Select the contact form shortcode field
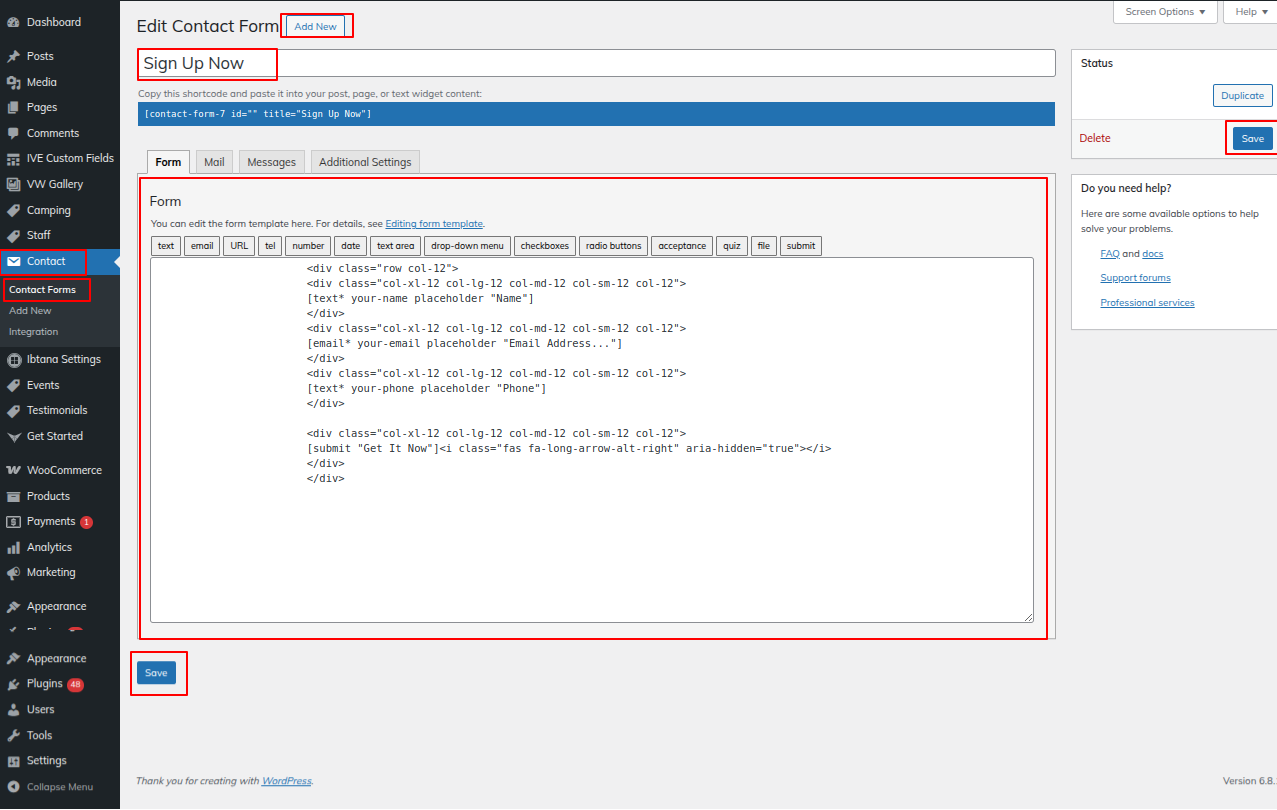Viewport: 1277px width, 810px height. click(596, 114)
